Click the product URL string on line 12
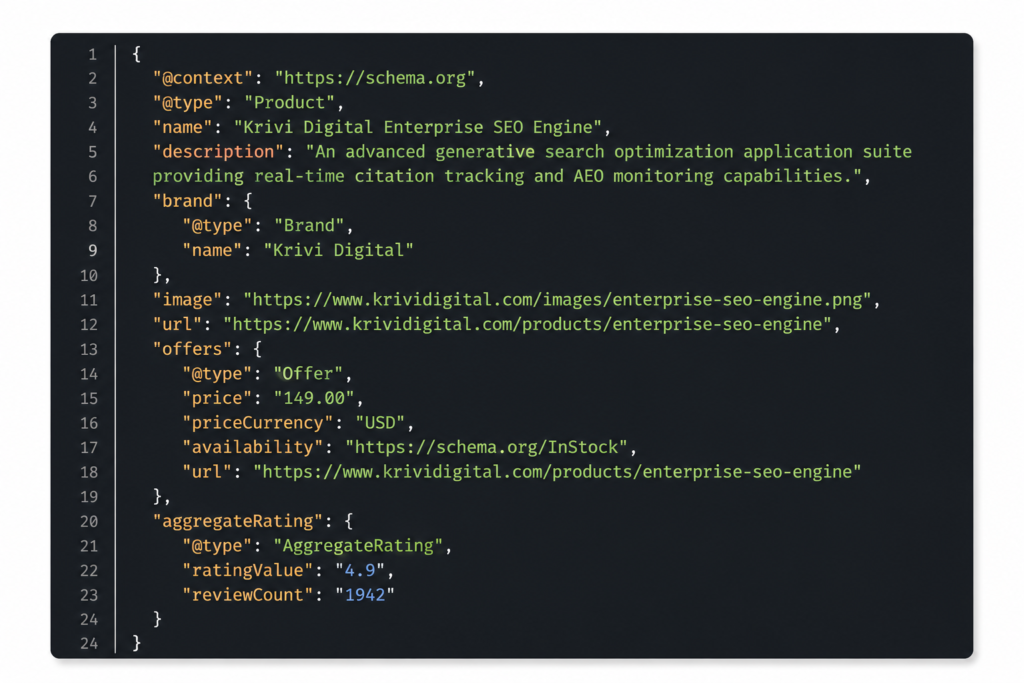This screenshot has width=1024, height=683. (x=528, y=325)
